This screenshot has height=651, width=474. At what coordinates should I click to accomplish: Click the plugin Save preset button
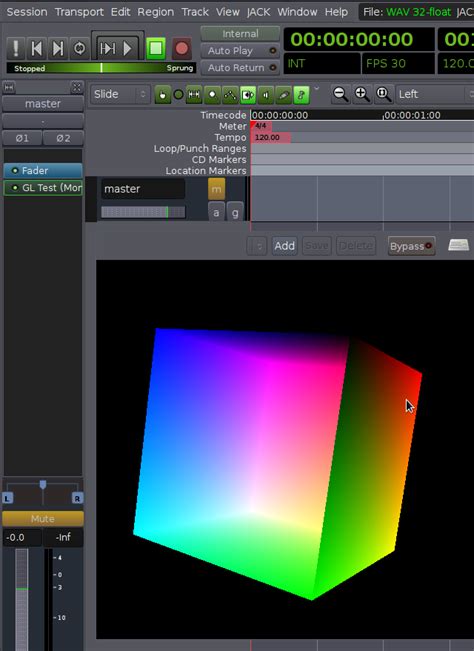(316, 246)
